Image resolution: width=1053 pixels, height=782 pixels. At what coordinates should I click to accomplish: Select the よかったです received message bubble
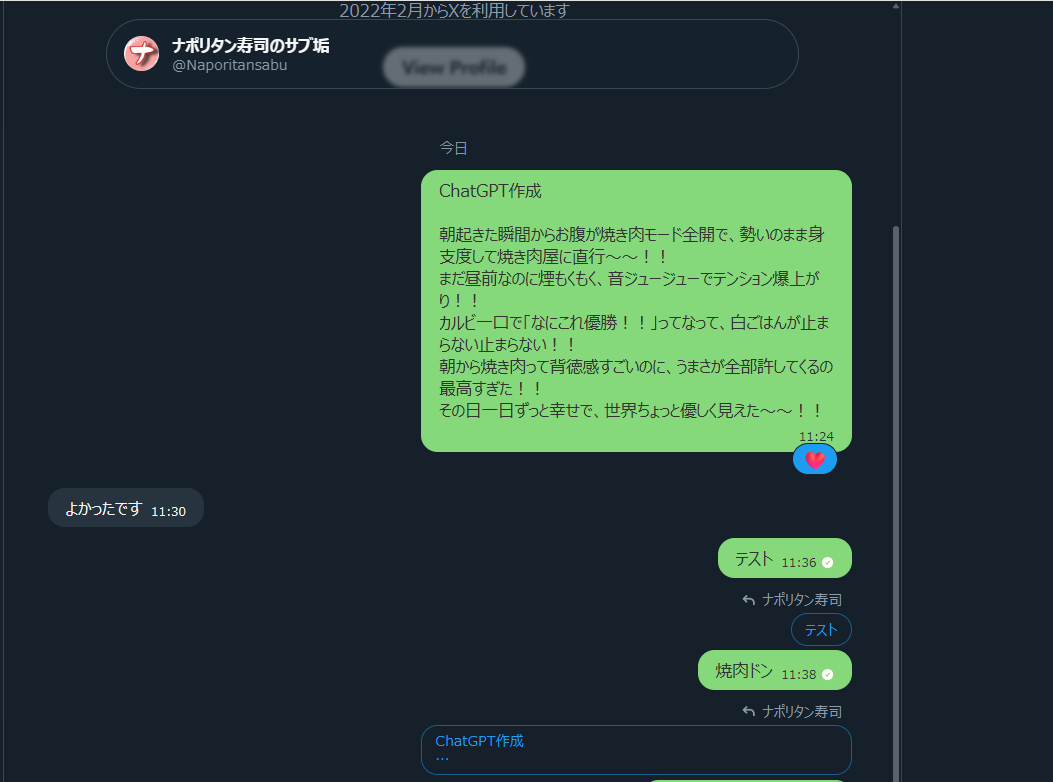126,508
